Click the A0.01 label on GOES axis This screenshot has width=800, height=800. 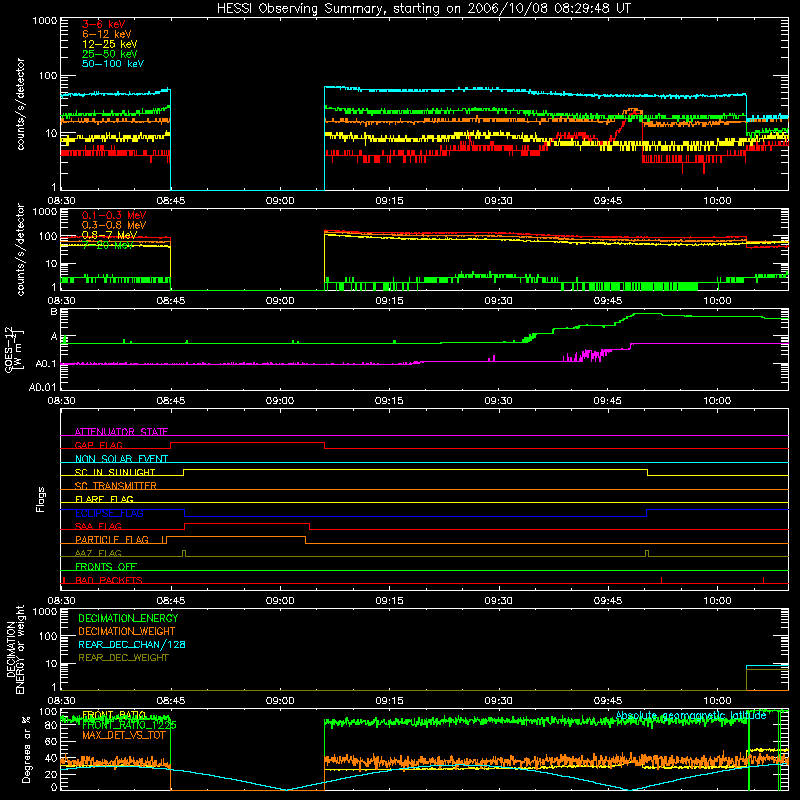click(43, 387)
